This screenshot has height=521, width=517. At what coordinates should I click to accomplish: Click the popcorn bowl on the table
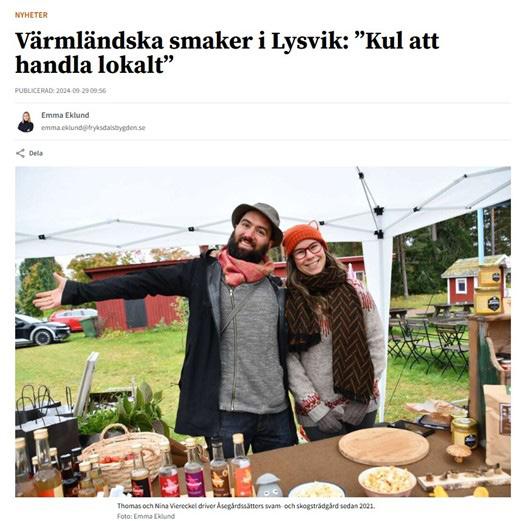pos(387,481)
